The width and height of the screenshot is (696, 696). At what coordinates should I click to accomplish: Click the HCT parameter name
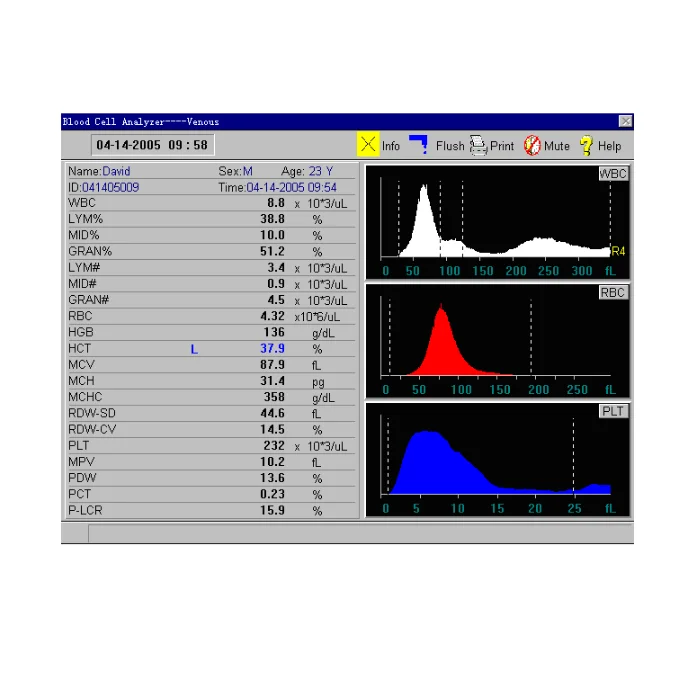pos(79,348)
